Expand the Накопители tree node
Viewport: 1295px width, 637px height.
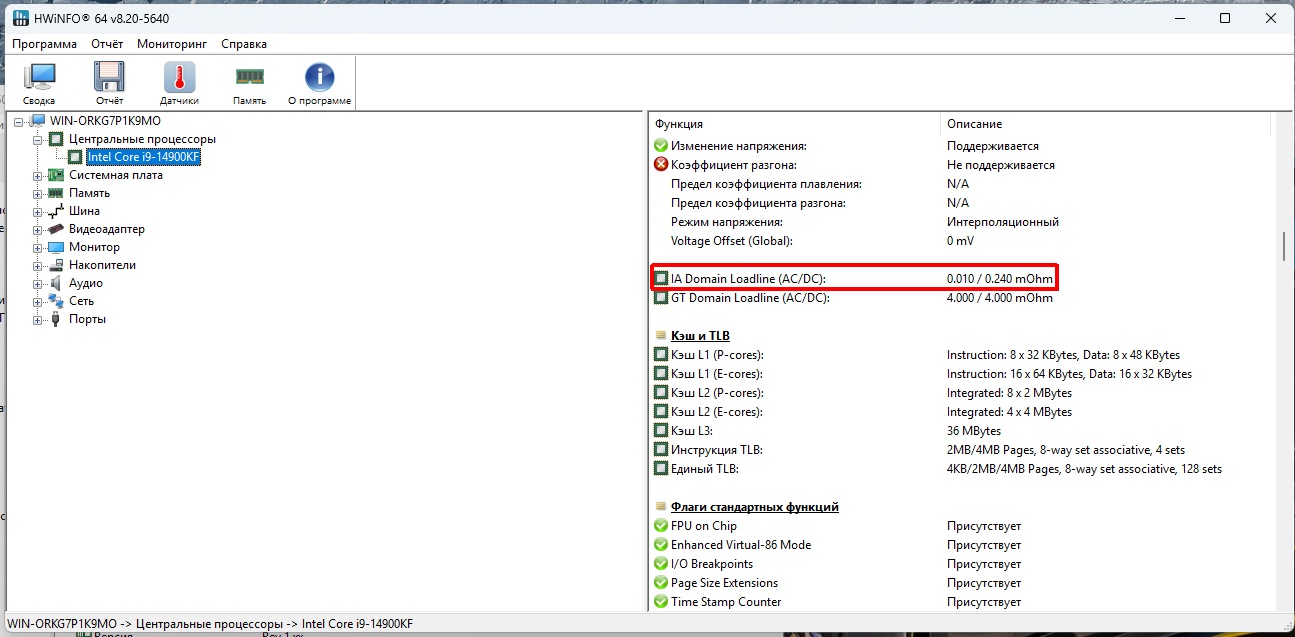pyautogui.click(x=38, y=265)
